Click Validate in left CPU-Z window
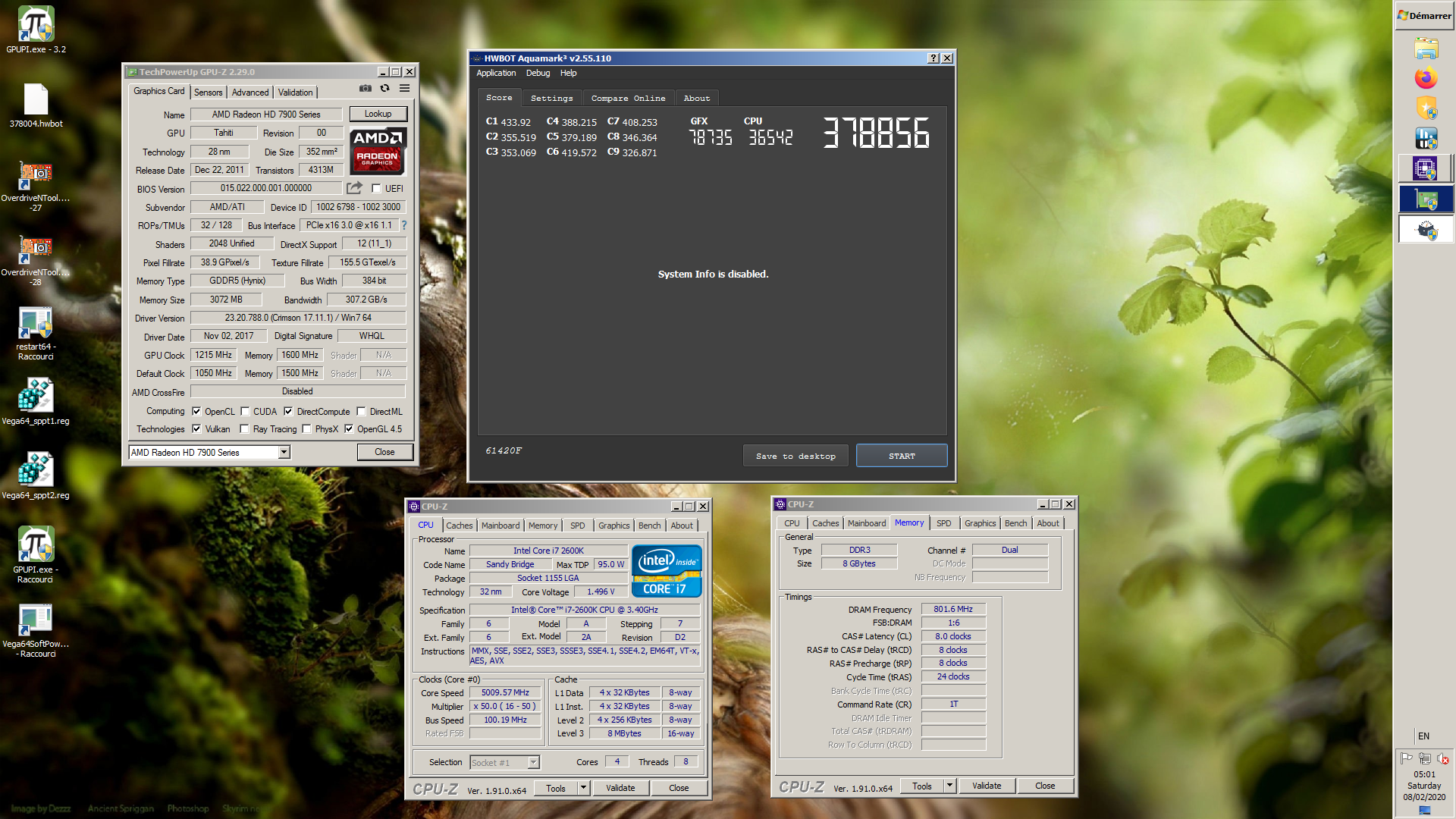The height and width of the screenshot is (819, 1456). coord(620,789)
